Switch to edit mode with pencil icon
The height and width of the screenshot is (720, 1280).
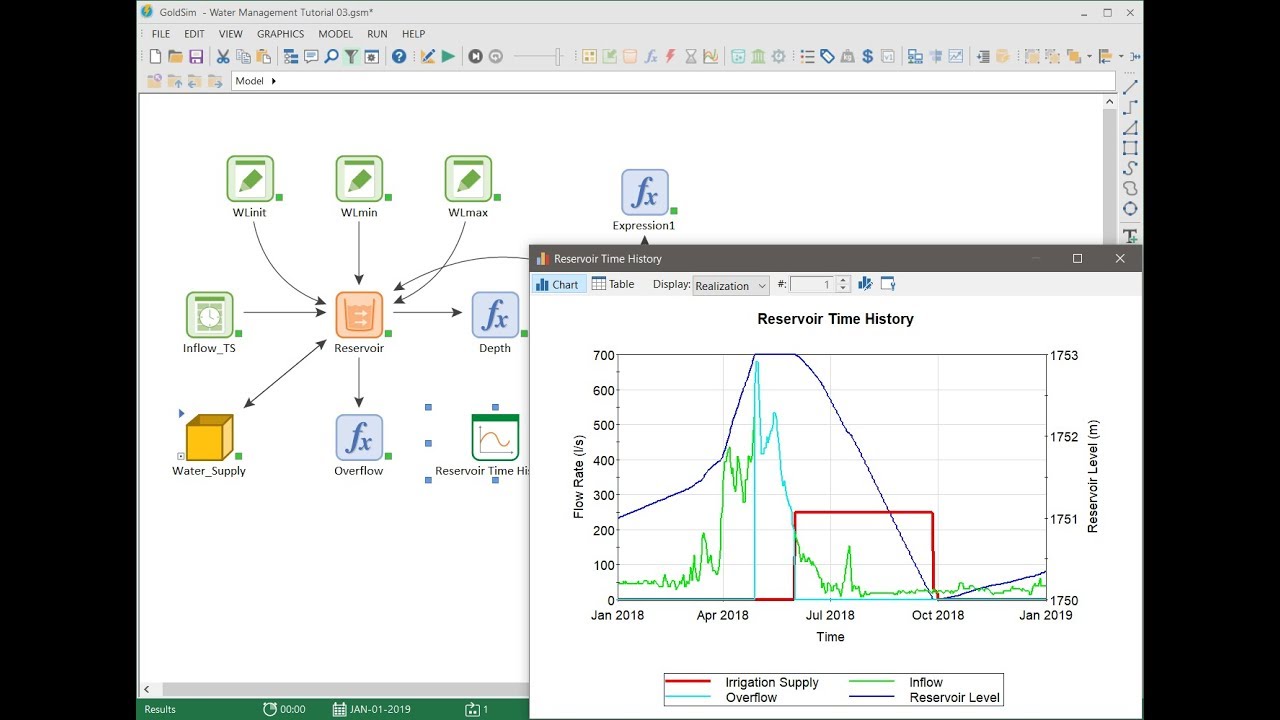428,57
